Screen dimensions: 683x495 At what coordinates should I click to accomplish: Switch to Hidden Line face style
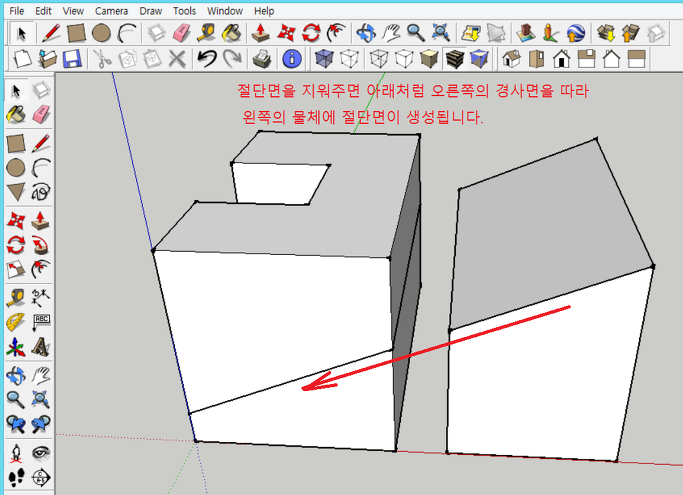coord(404,59)
